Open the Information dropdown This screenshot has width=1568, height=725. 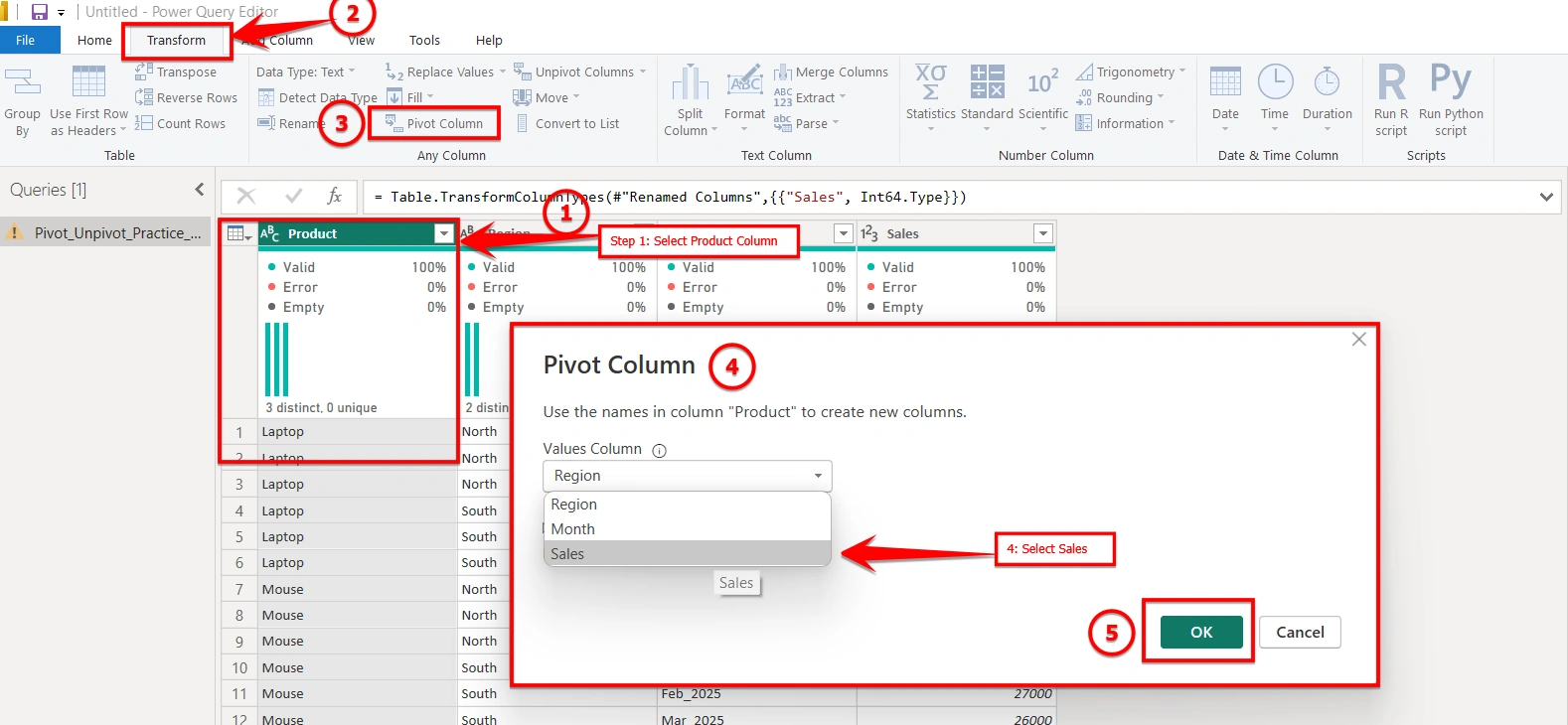coord(1125,123)
